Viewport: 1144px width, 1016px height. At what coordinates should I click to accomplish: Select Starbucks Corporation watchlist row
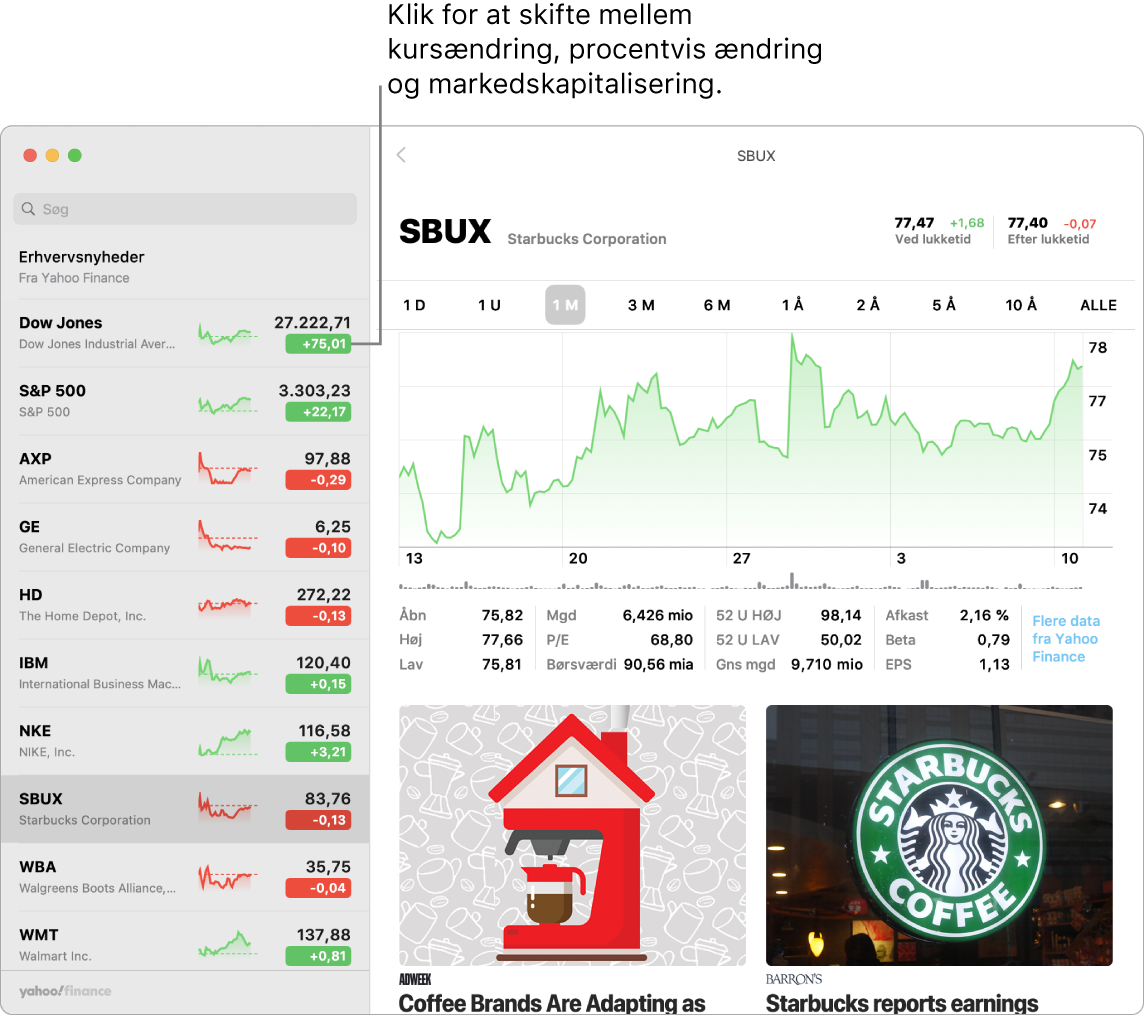click(185, 809)
